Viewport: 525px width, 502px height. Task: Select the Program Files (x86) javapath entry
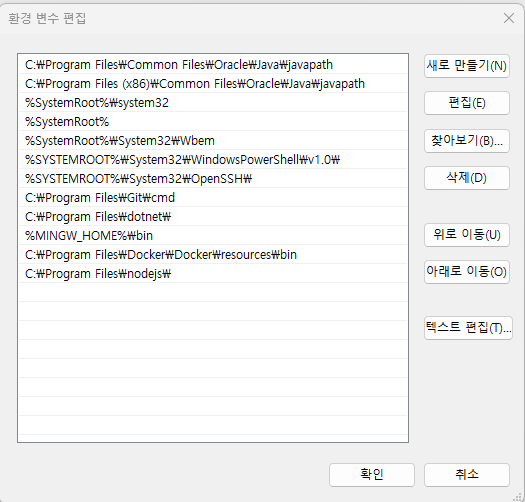pyautogui.click(x=213, y=84)
